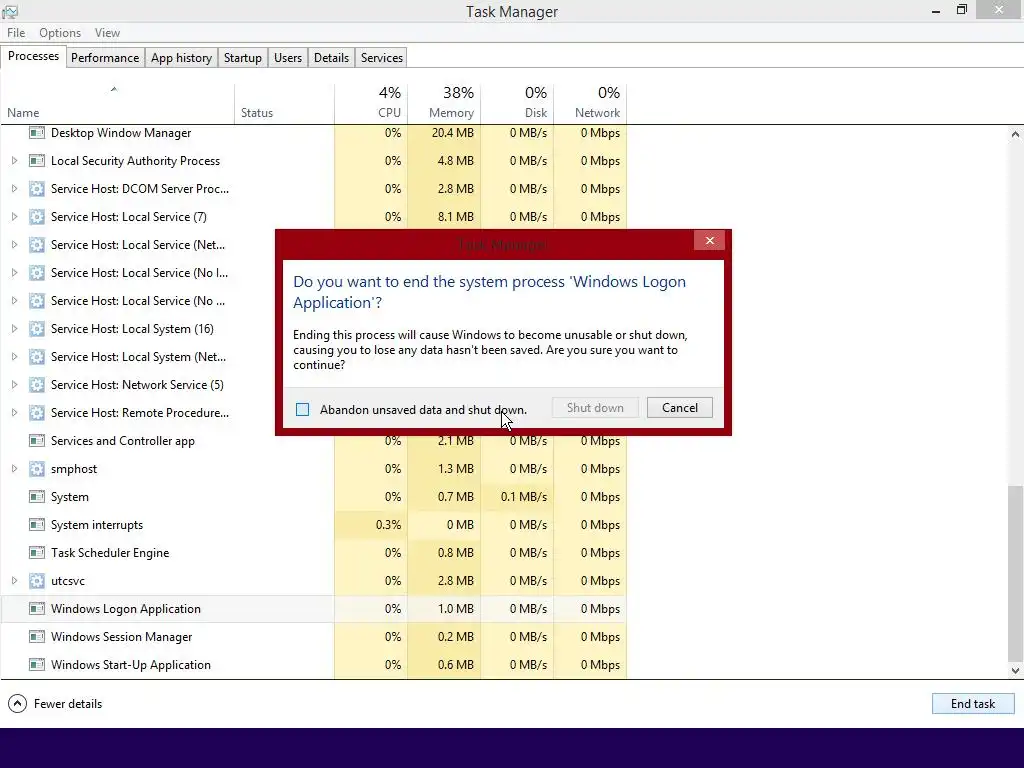1024x768 pixels.
Task: Click gear icon of Local Service (7)
Action: click(x=37, y=217)
